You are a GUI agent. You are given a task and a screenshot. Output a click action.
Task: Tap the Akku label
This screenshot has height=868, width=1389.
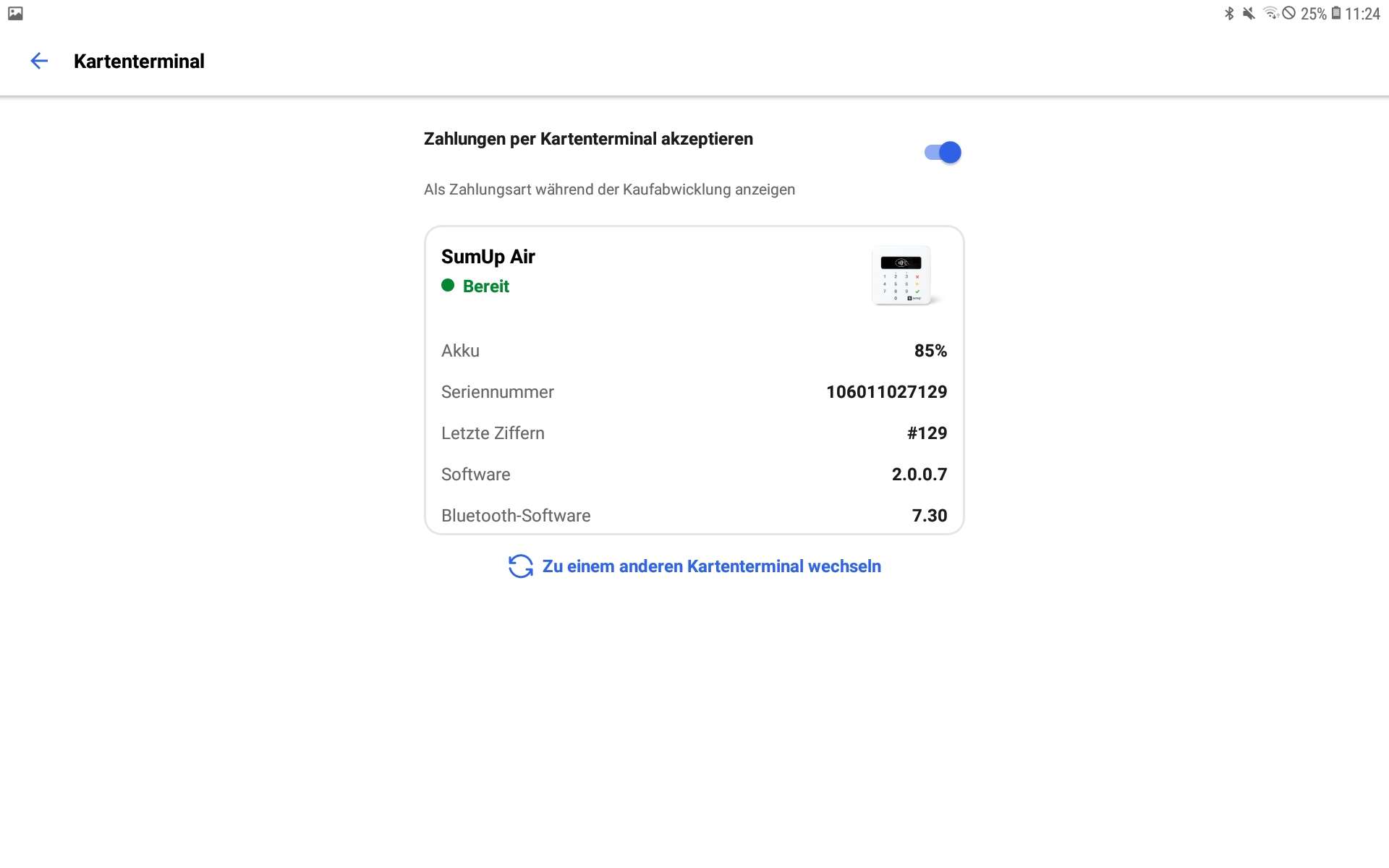point(460,351)
